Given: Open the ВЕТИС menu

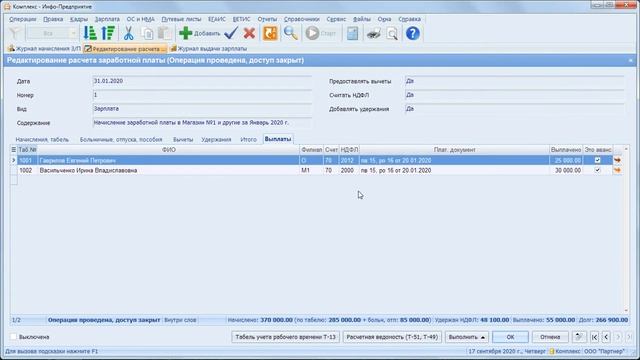Looking at the screenshot, I should click(242, 19).
